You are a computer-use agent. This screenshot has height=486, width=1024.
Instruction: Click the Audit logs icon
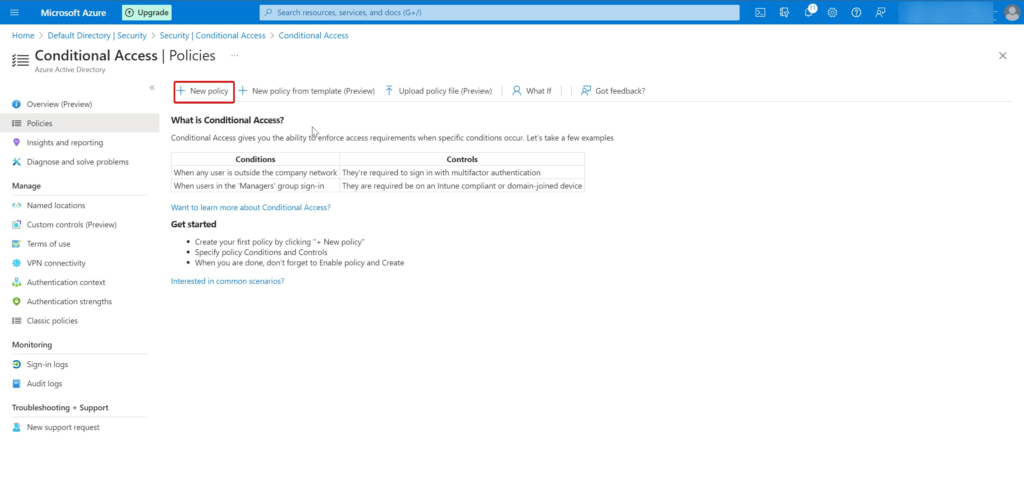(16, 383)
